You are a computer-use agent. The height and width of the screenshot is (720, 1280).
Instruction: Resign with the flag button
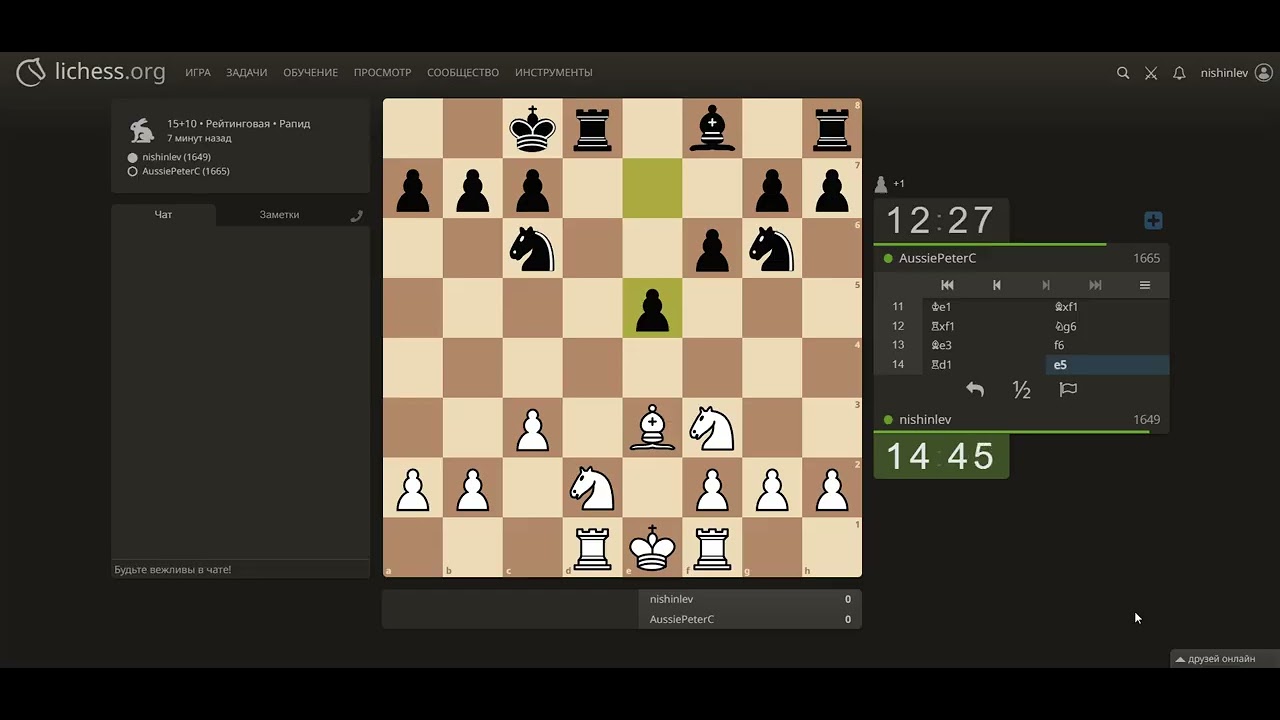point(1068,390)
